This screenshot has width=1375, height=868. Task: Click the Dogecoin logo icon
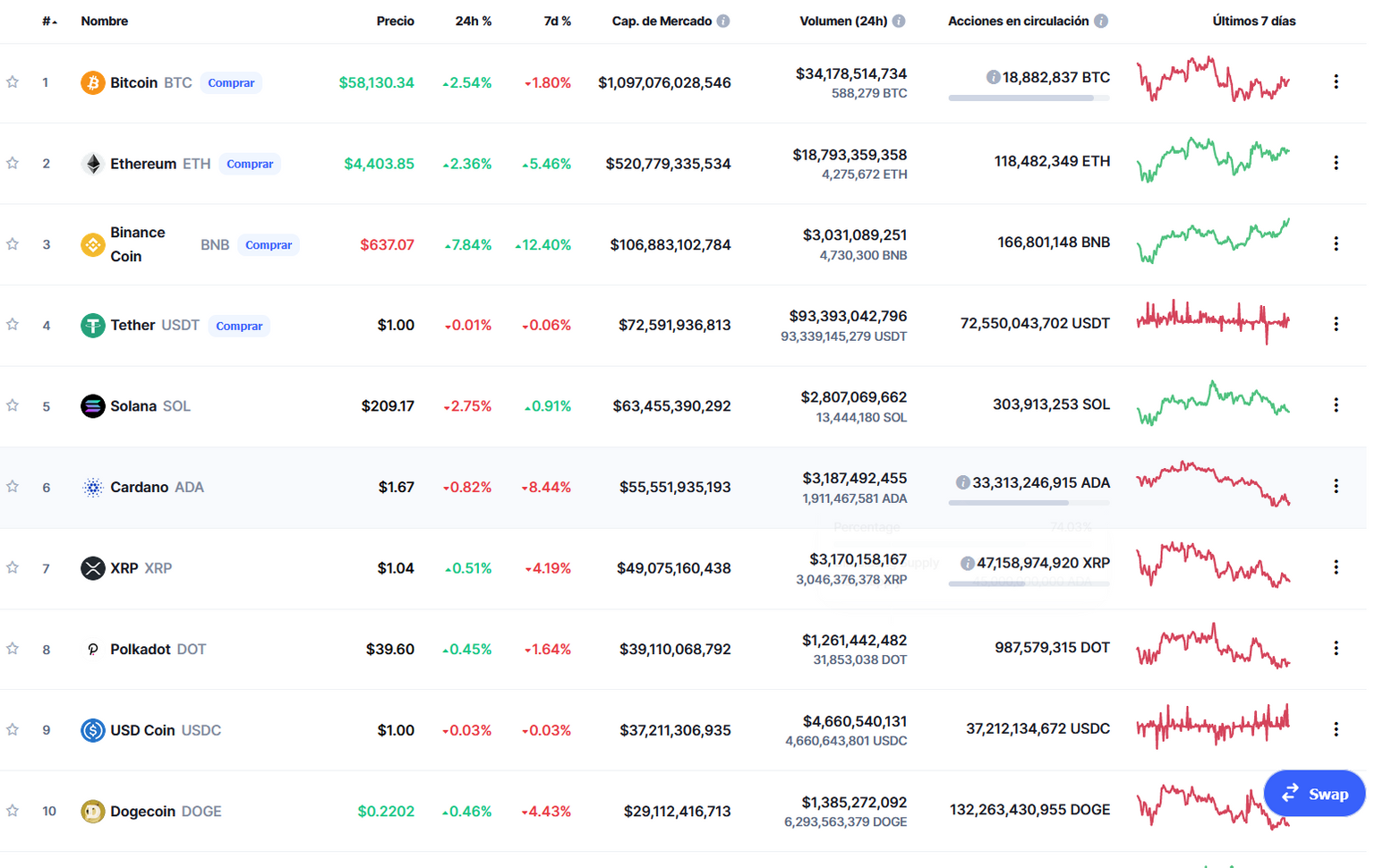93,812
